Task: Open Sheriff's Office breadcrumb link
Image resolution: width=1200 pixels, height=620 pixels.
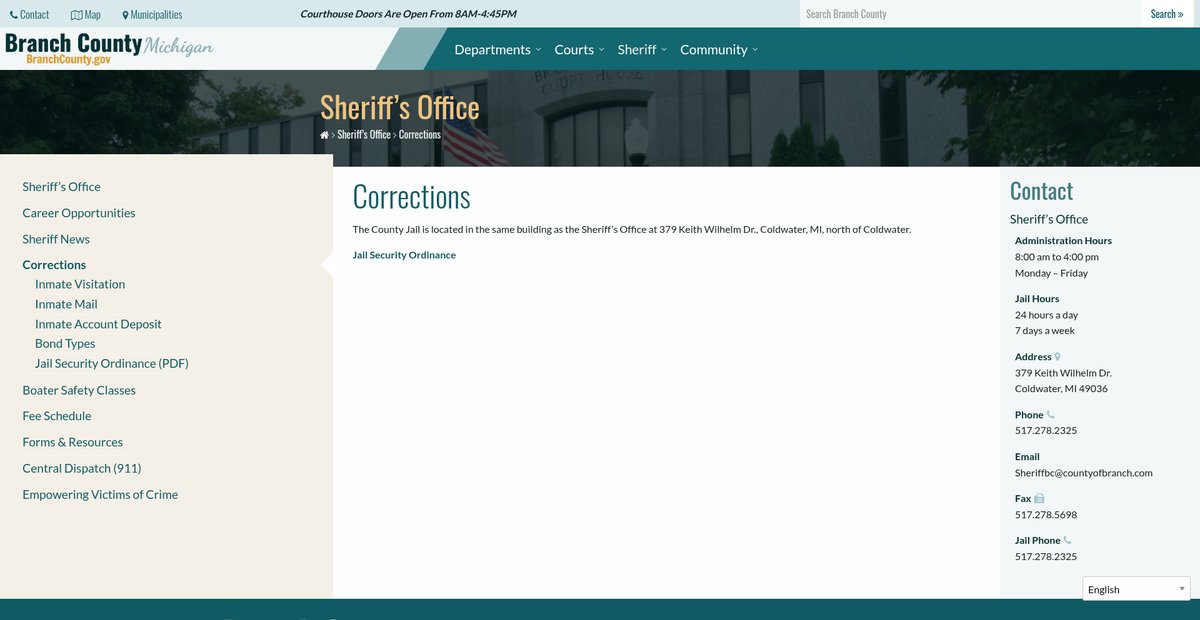Action: pyautogui.click(x=364, y=134)
